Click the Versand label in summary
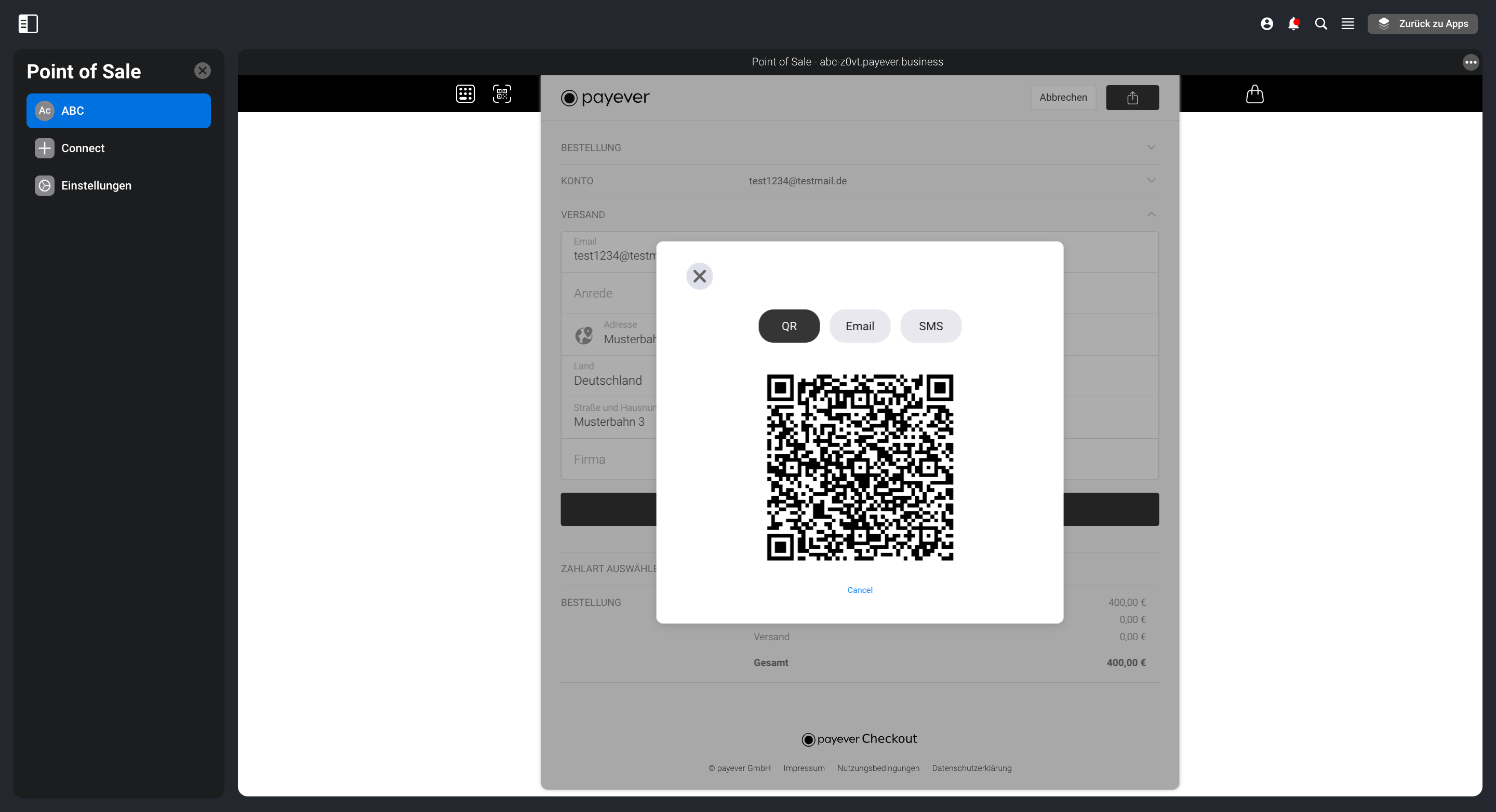1496x812 pixels. 771,637
